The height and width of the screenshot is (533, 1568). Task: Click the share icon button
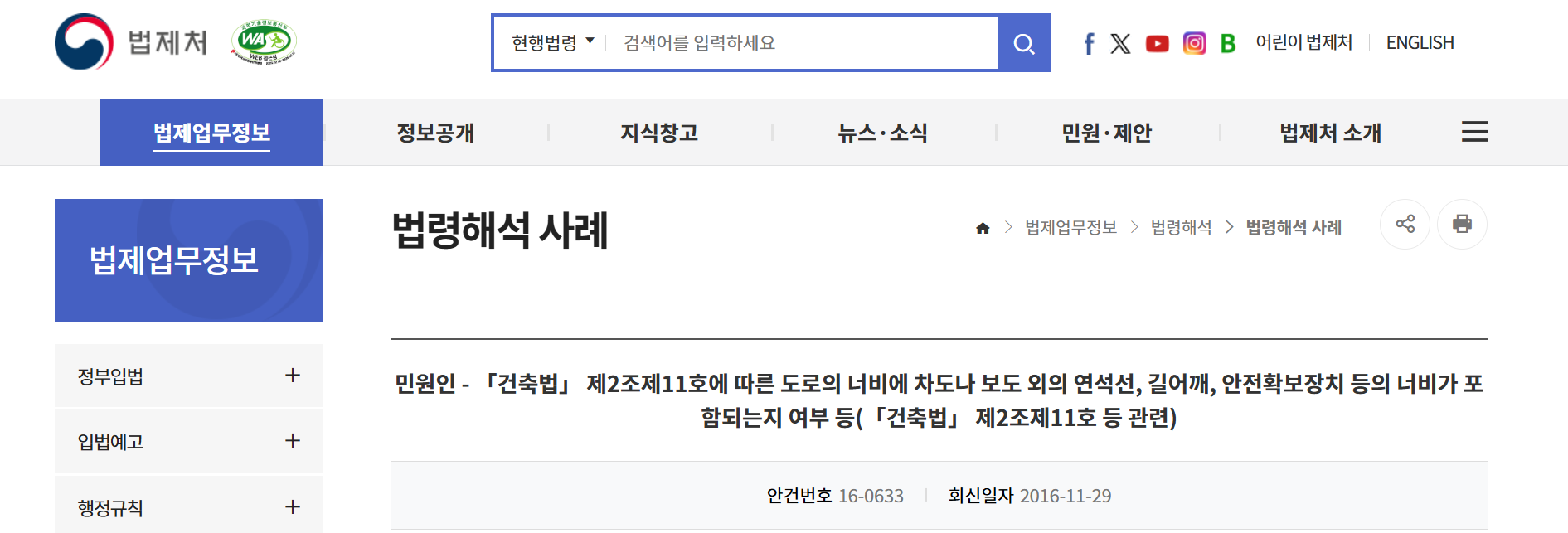click(1405, 224)
